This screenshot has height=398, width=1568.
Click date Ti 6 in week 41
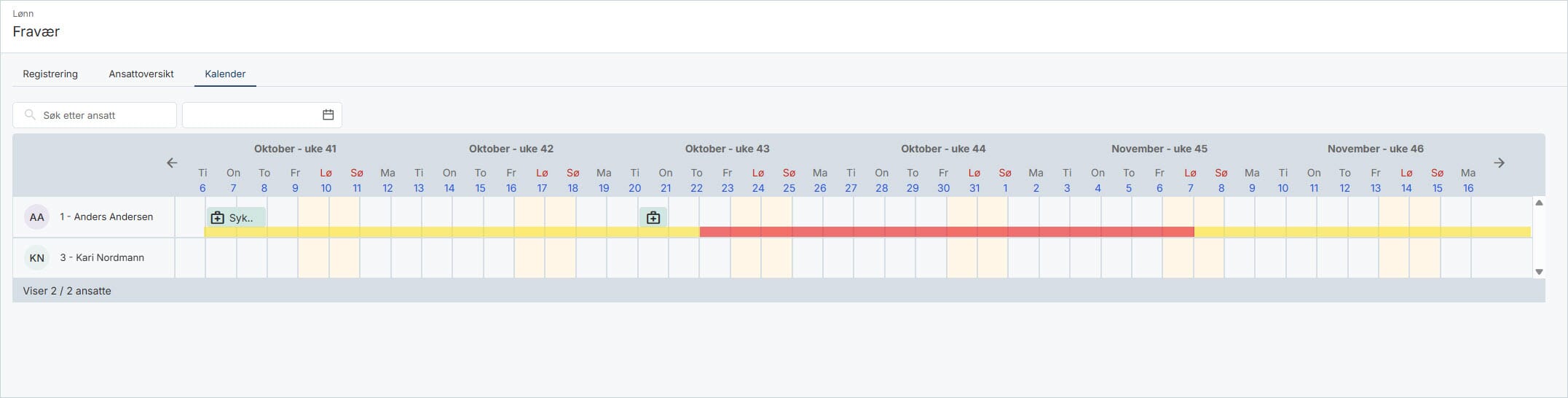202,181
